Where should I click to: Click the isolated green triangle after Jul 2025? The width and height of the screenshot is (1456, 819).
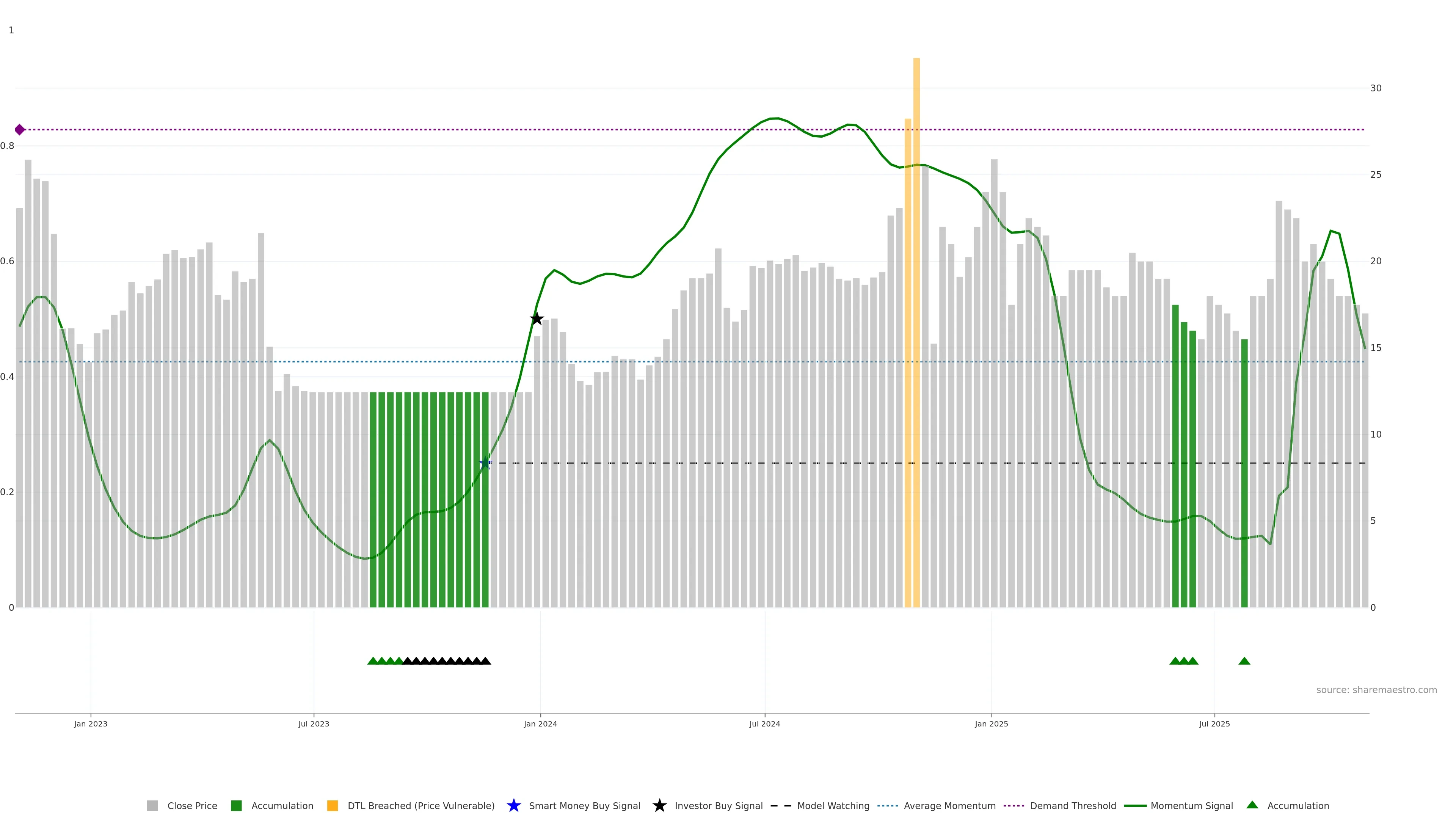point(1244,661)
